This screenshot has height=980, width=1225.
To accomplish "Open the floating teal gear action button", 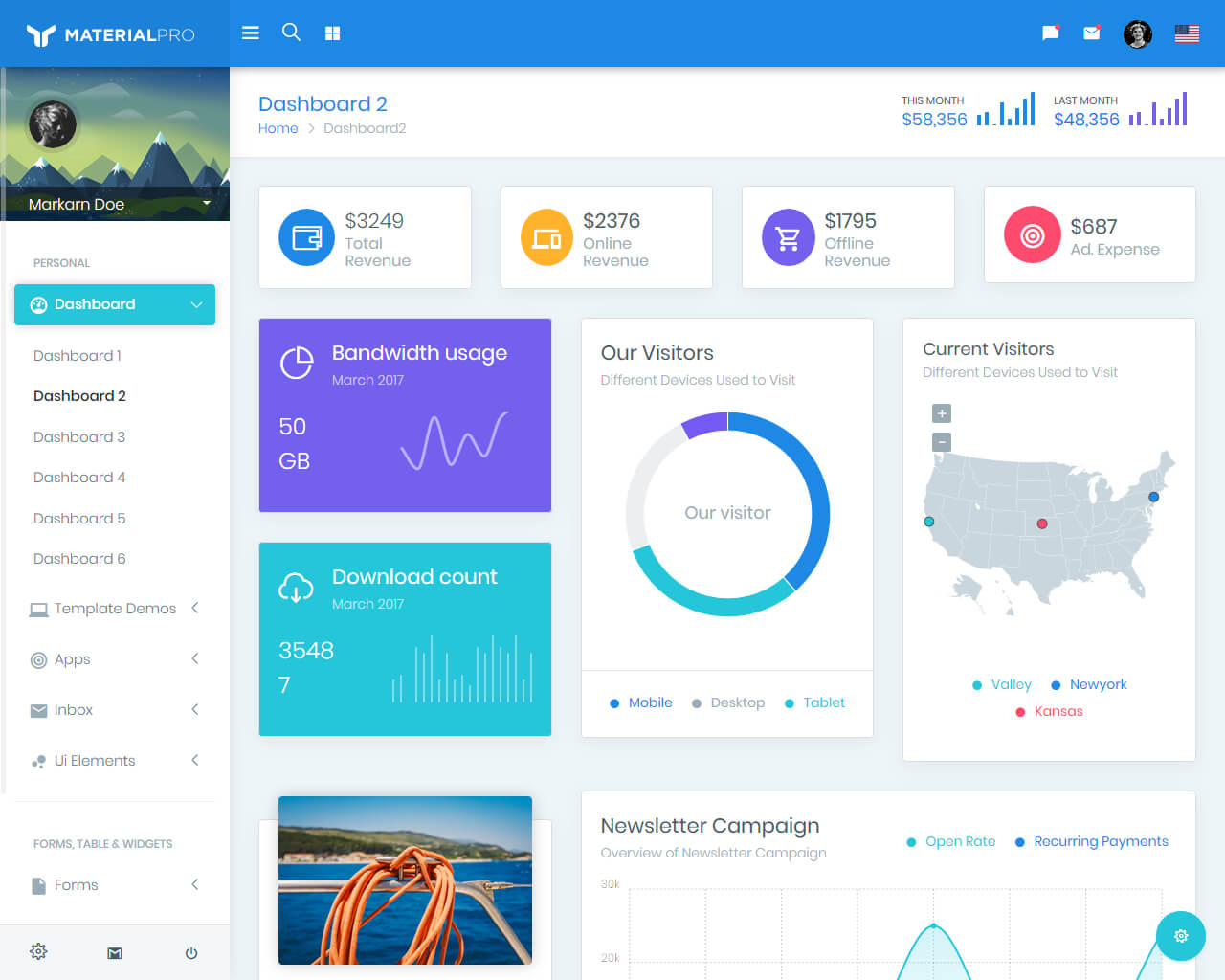I will (1180, 935).
